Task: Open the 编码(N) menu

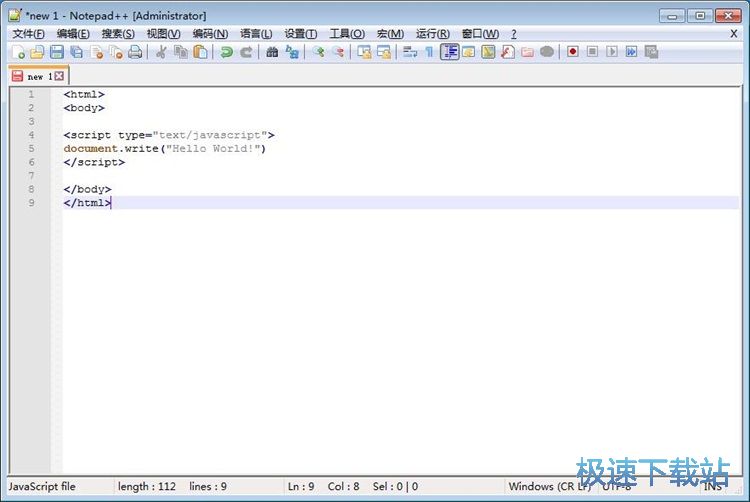Action: [210, 34]
